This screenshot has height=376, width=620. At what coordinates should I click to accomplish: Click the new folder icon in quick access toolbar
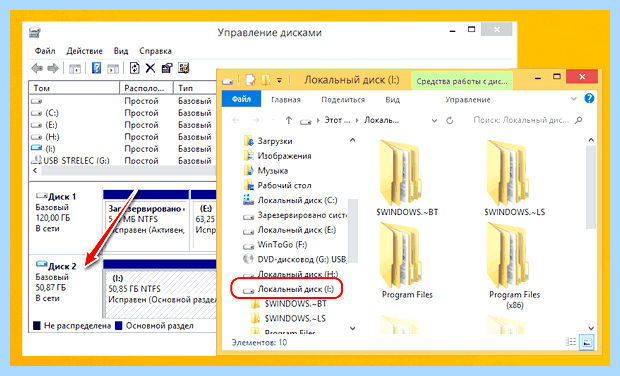266,80
